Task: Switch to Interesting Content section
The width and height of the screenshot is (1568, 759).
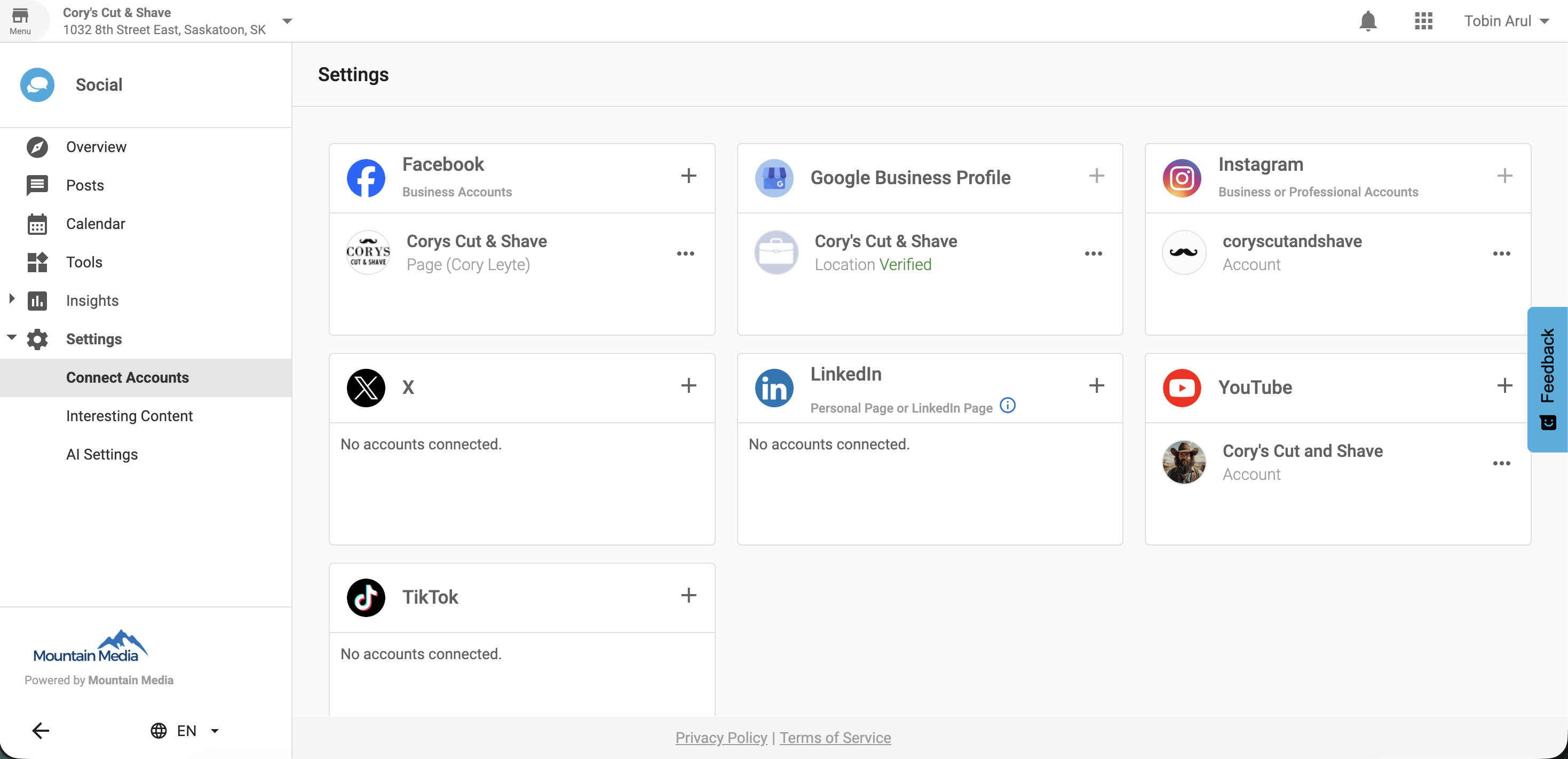Action: click(x=129, y=416)
